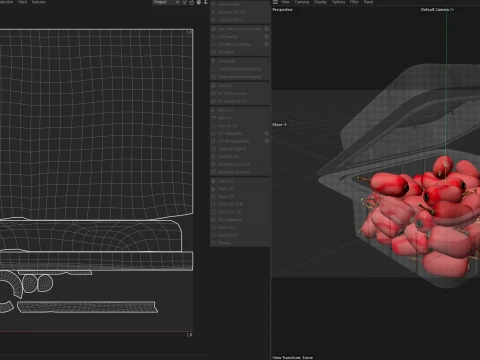Click the checkbox icon right of Project dropdown

point(185,2)
